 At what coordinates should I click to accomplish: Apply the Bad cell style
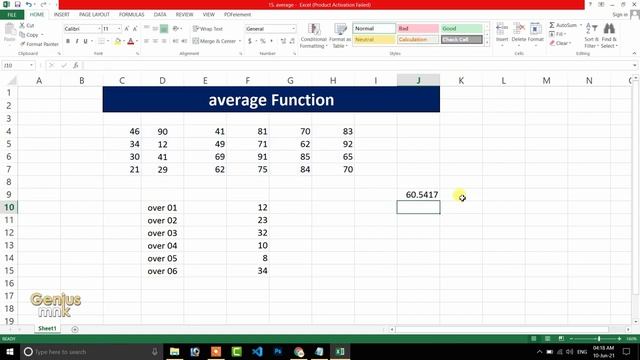[418, 29]
